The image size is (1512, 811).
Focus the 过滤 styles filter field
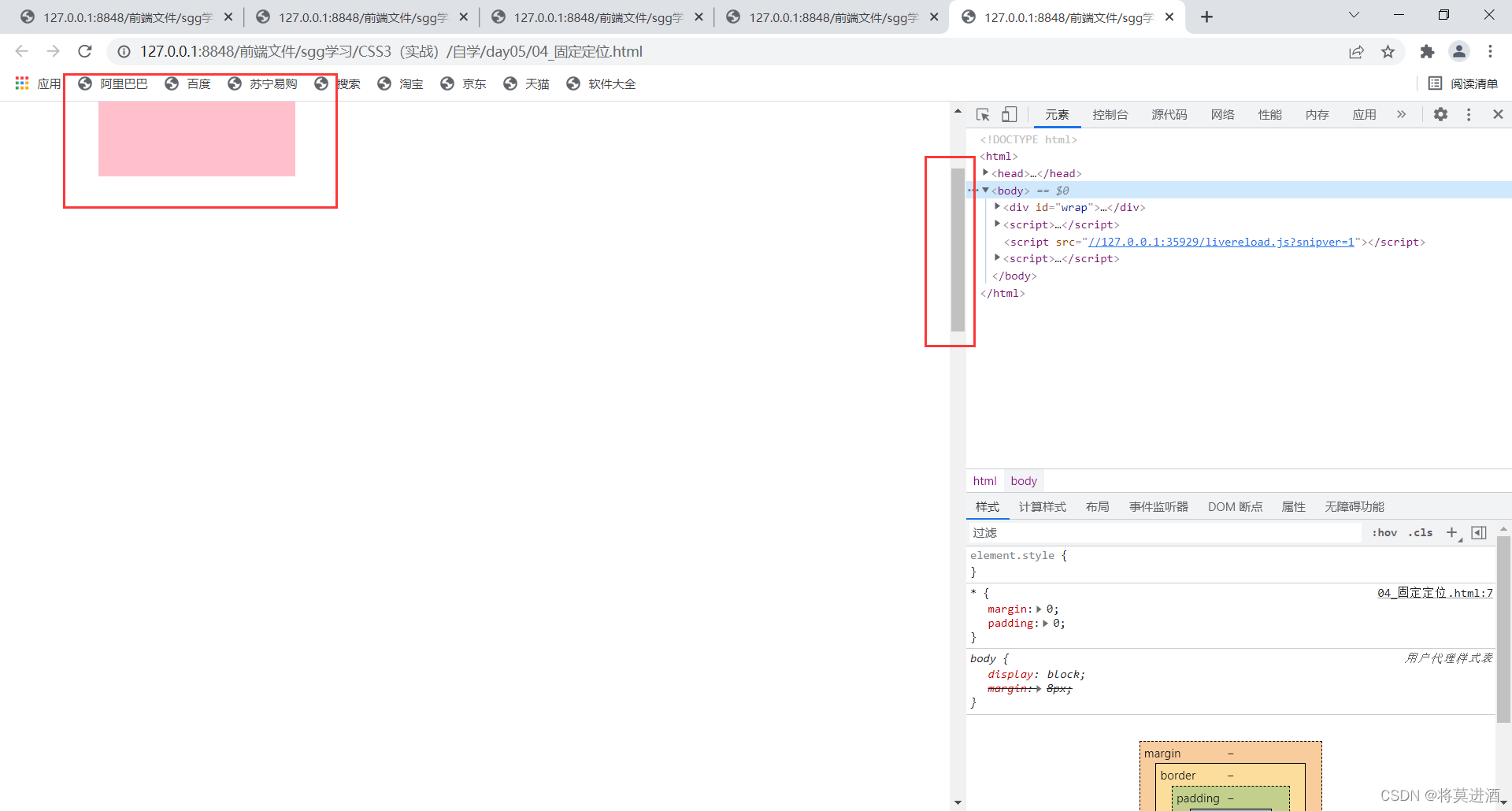(1164, 533)
